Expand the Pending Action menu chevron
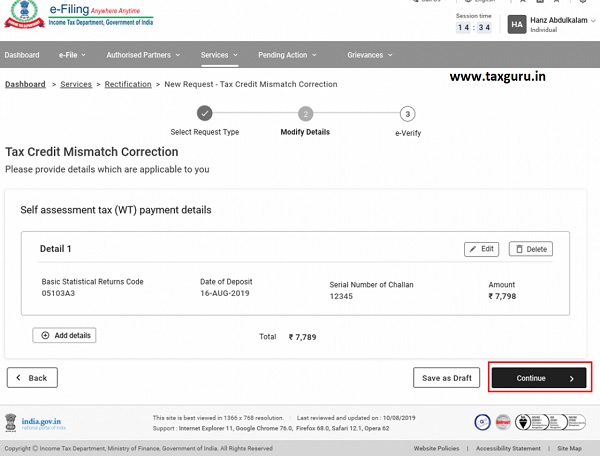 point(314,55)
